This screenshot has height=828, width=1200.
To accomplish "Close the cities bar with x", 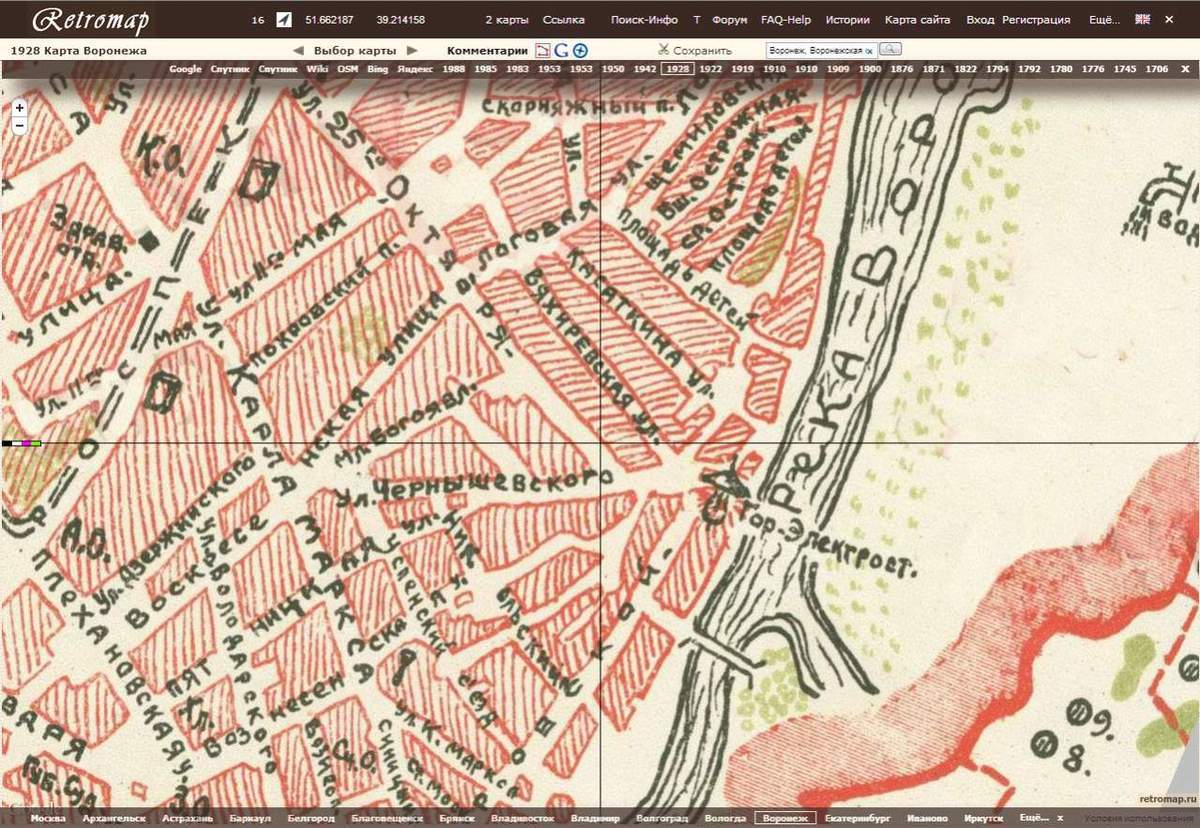I will point(1061,818).
